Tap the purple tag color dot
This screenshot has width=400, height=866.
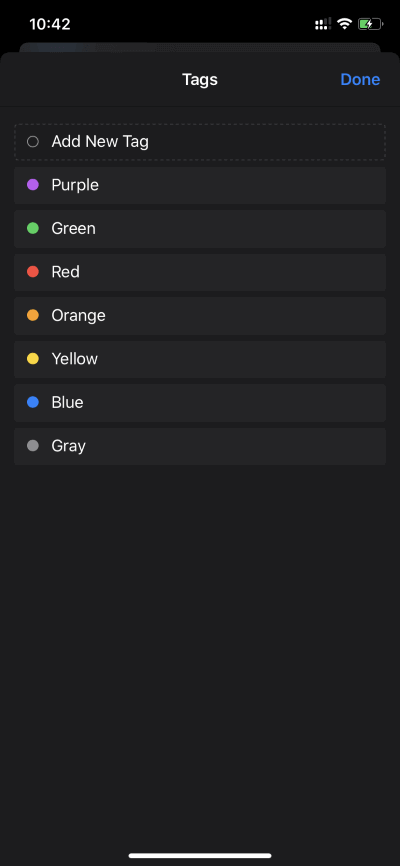33,185
